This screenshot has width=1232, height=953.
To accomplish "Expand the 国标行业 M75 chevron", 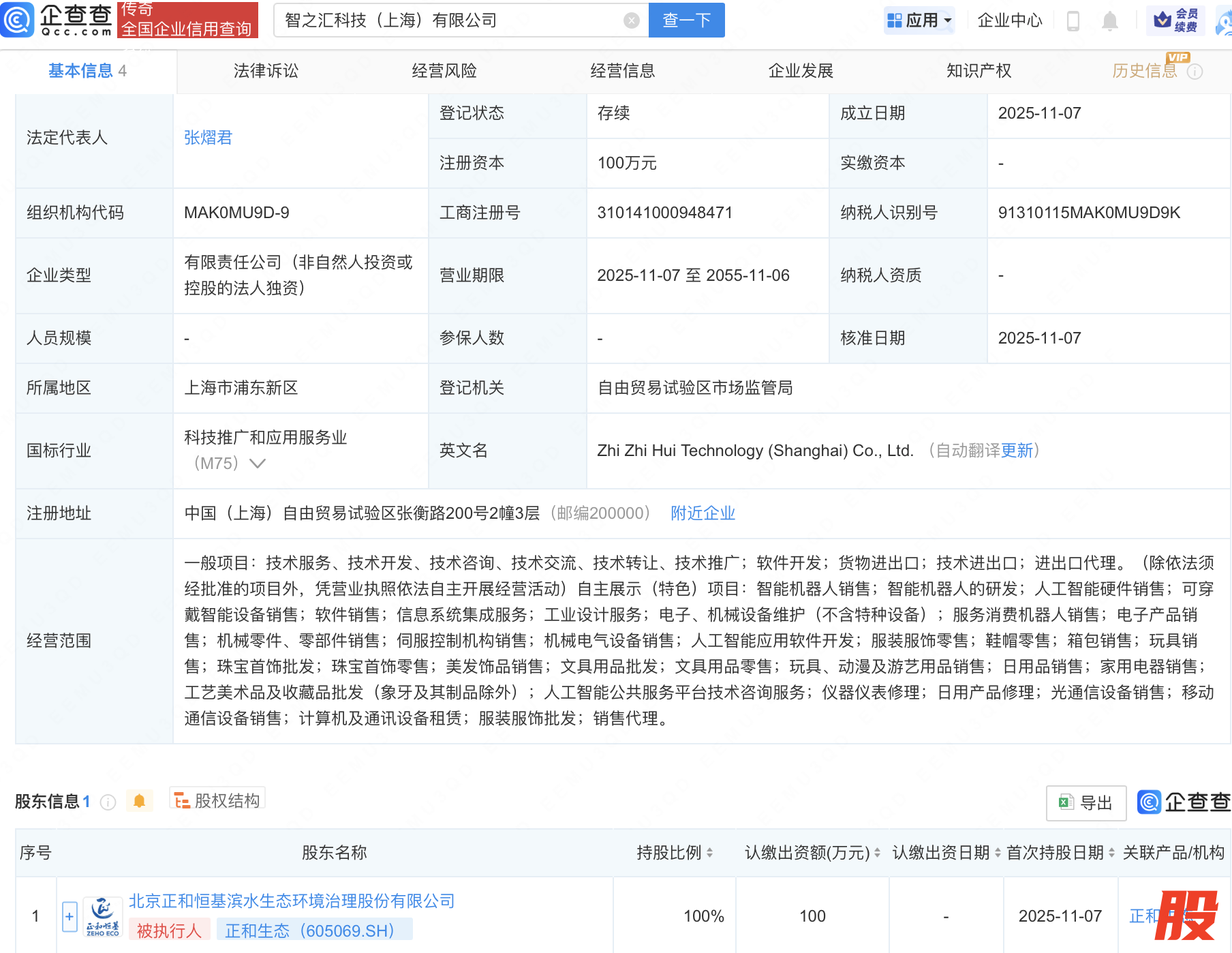I will click(258, 464).
